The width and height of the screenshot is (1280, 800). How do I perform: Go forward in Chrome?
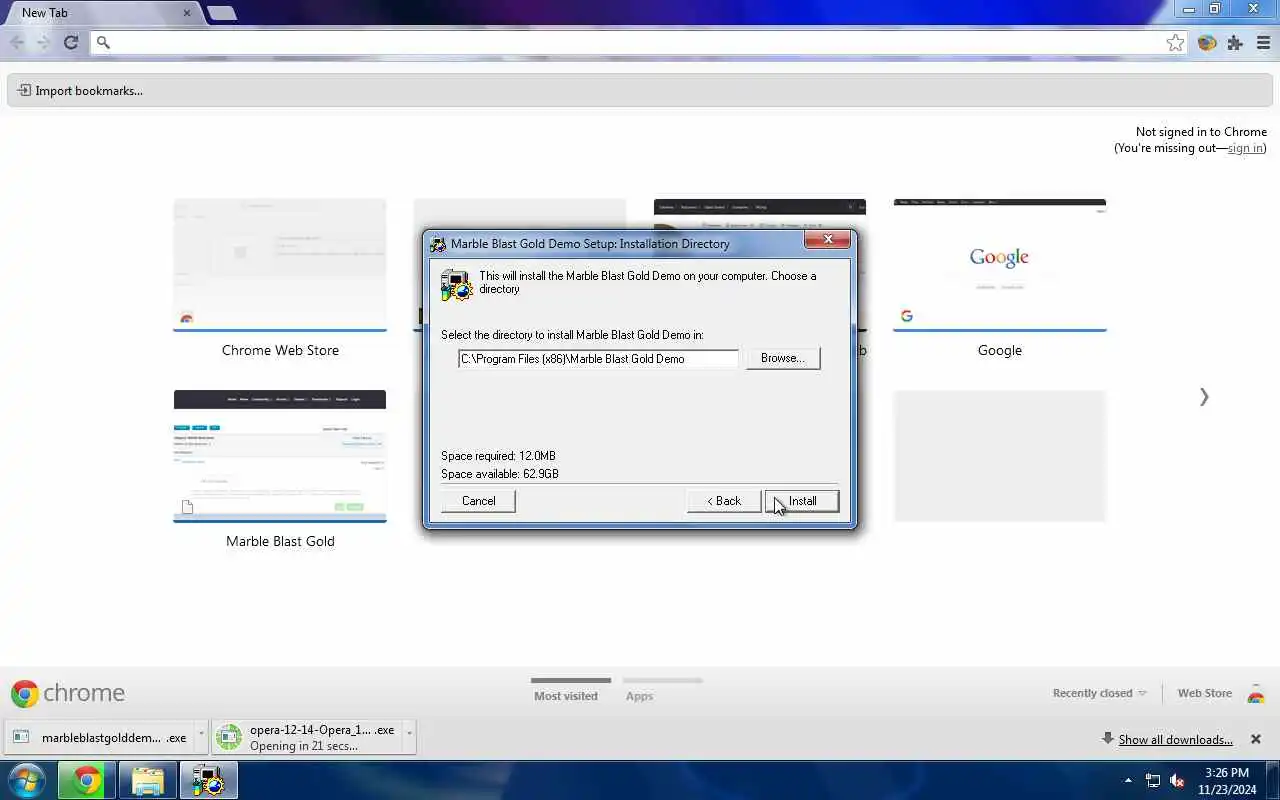click(43, 42)
